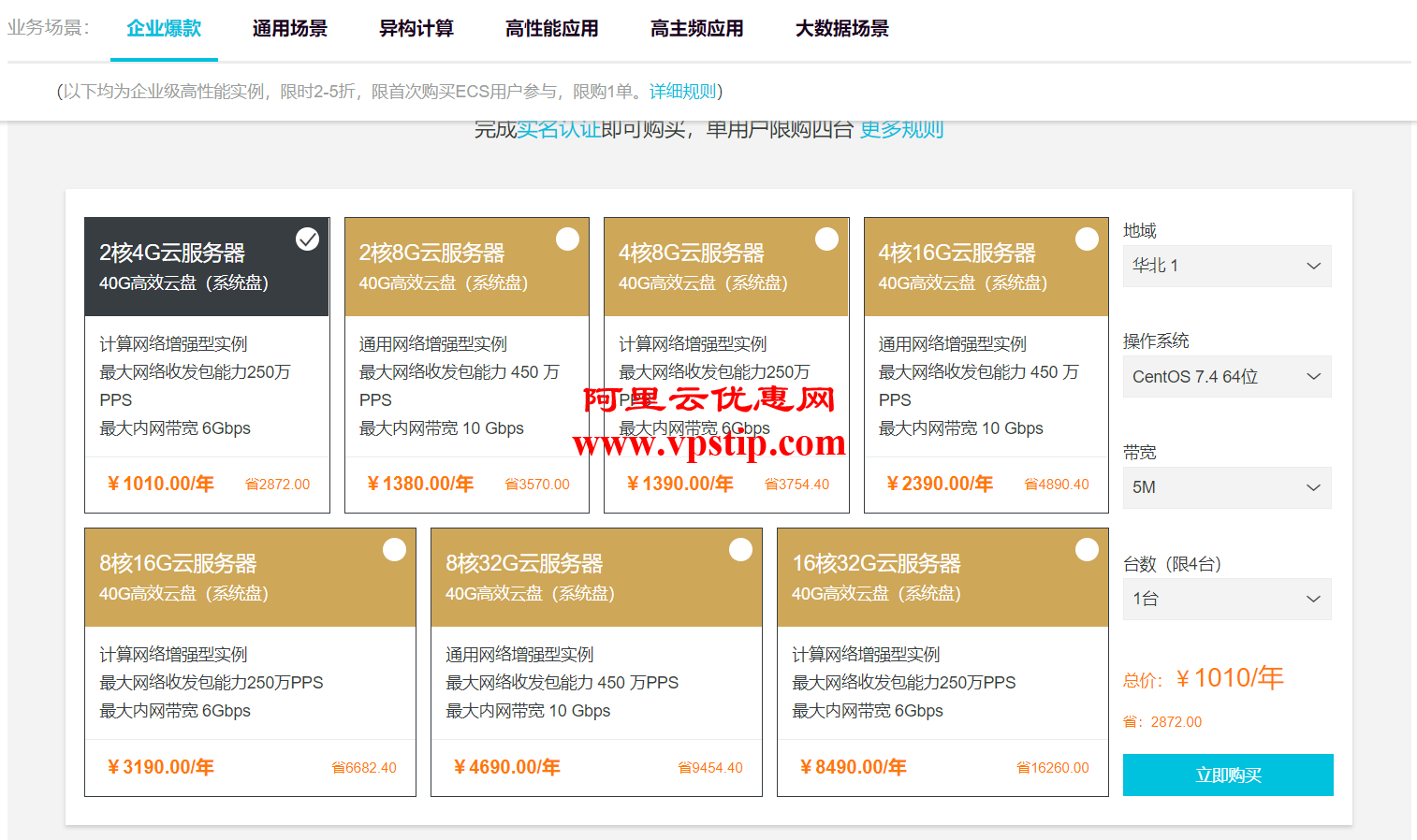
Task: Select the 4核8G云服务器 radio circle
Action: click(826, 239)
